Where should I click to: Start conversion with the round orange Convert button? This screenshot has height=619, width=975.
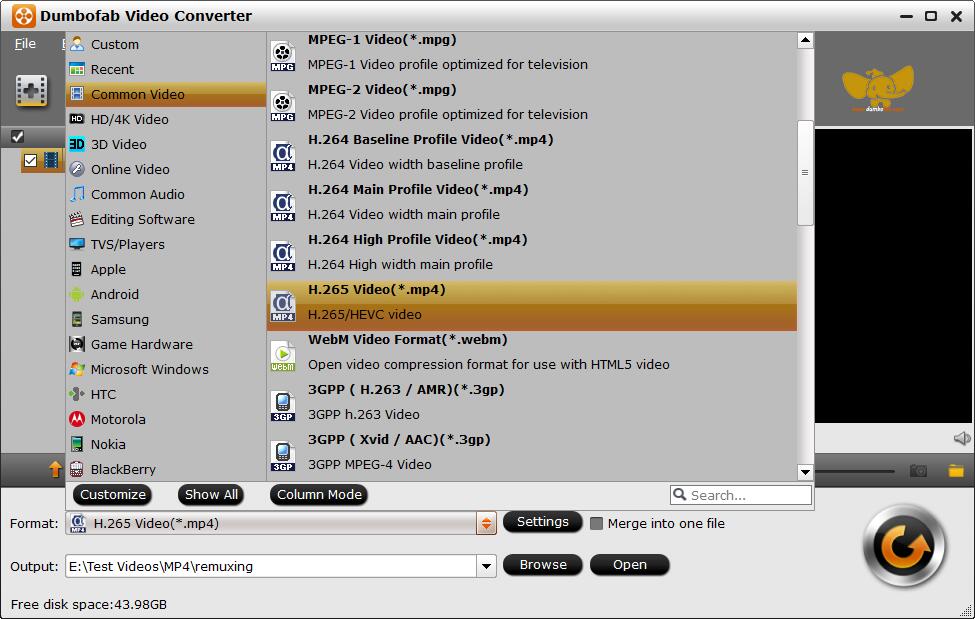pos(904,547)
